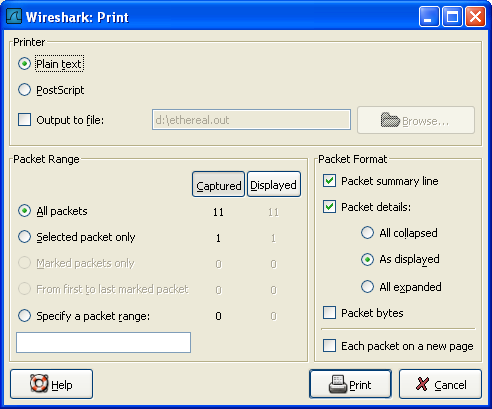Select Specify a packet range radio button
The width and height of the screenshot is (492, 409).
tap(24, 315)
